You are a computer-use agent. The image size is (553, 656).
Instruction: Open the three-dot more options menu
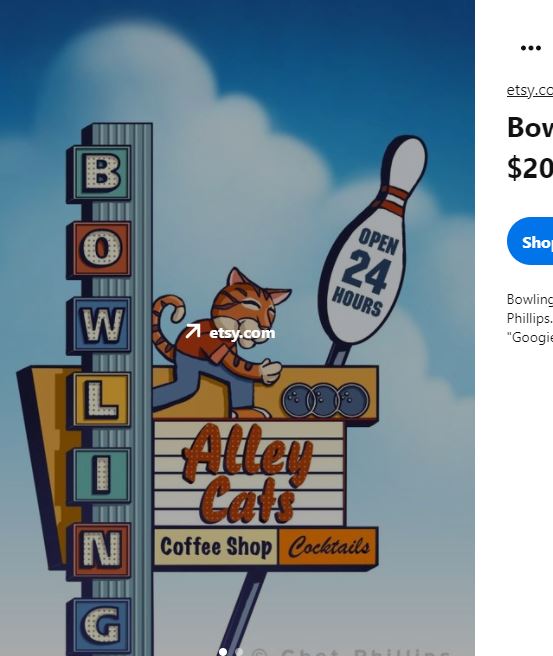(x=530, y=48)
